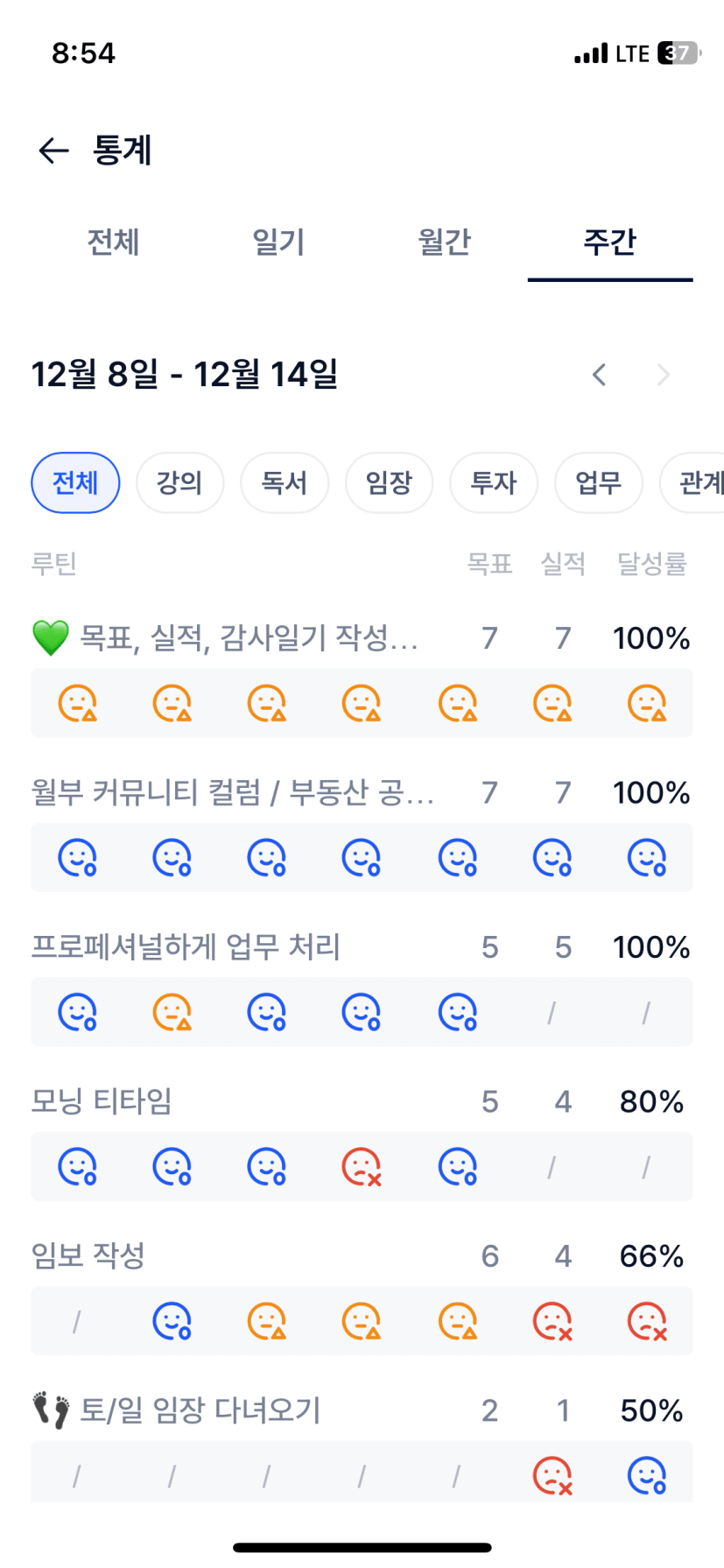Tap the blue smiley in 토/일 임장 다녀오기 row
The image size is (724, 1568).
[647, 1476]
